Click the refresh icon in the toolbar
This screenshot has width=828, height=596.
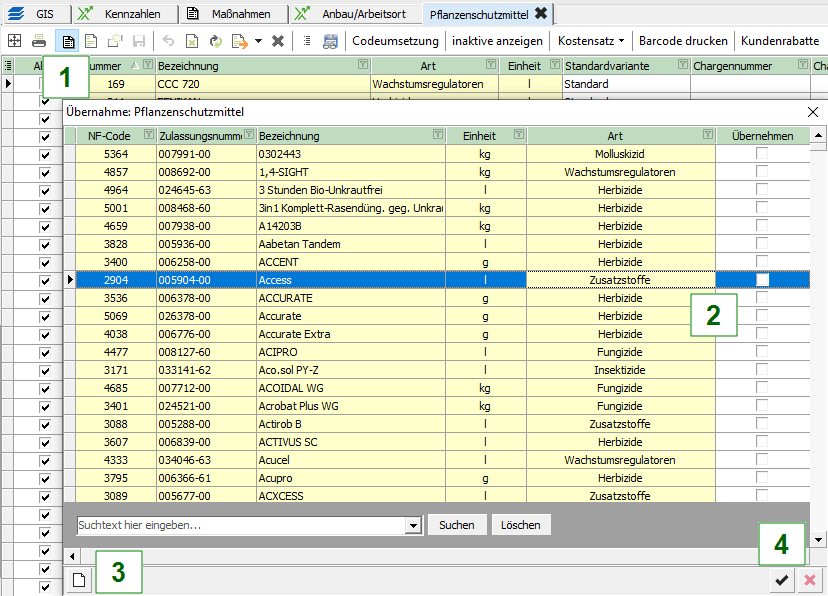(x=215, y=41)
